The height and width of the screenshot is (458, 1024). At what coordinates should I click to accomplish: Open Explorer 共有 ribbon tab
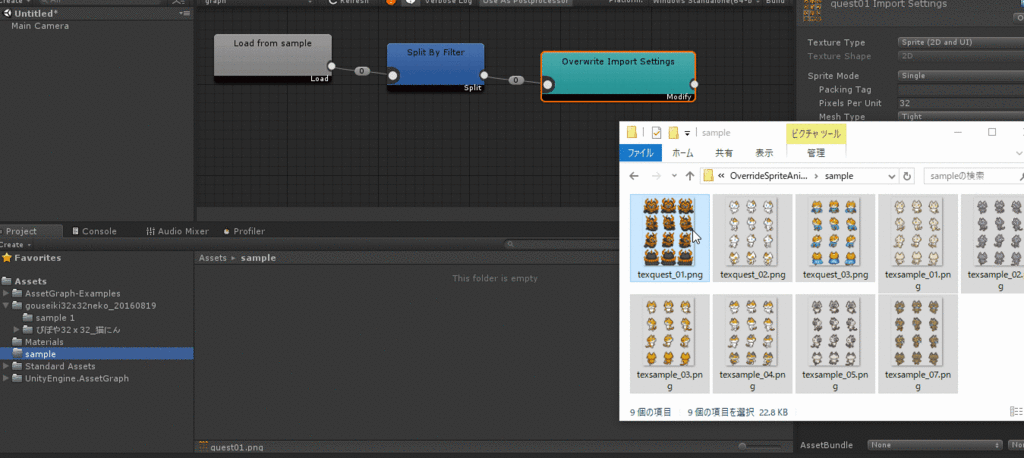click(x=724, y=153)
